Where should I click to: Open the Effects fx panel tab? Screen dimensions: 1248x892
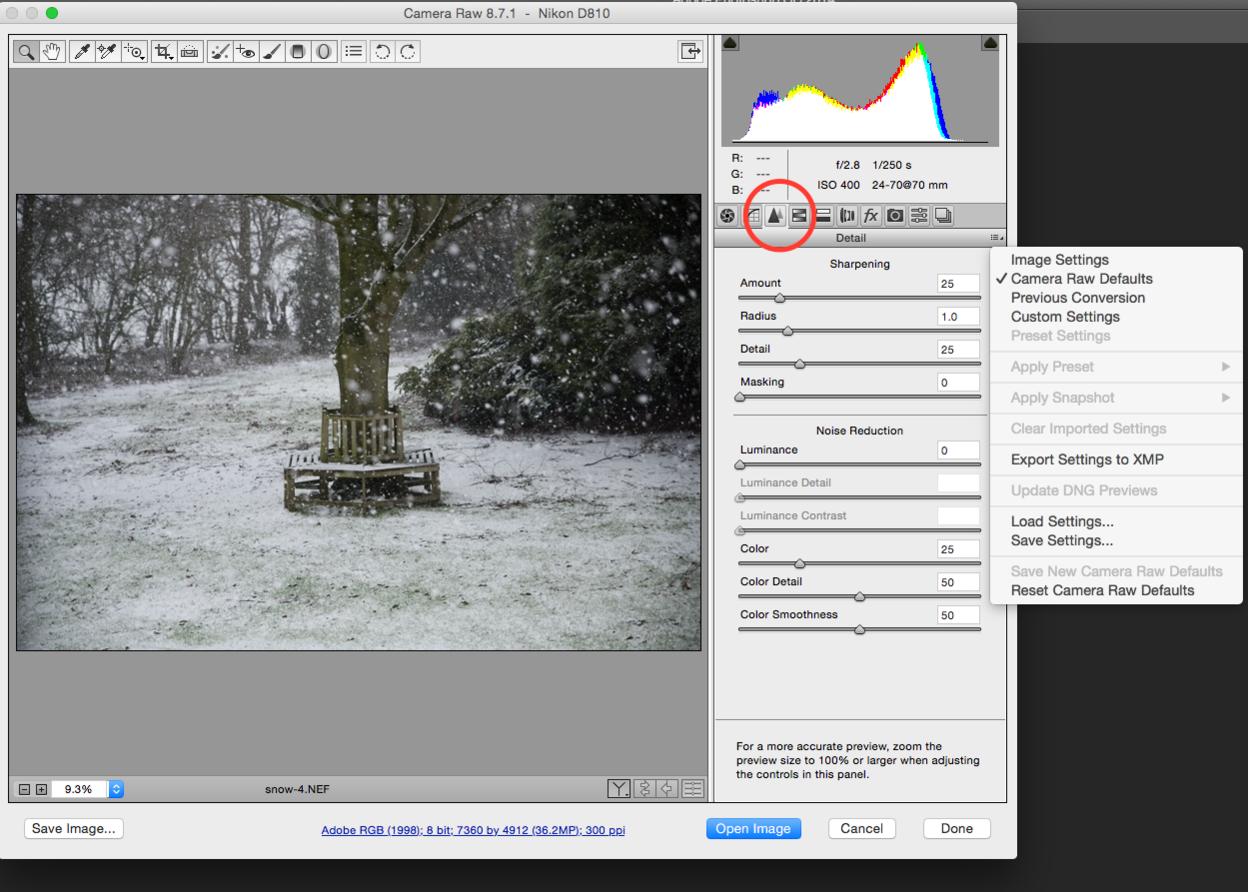coord(871,216)
